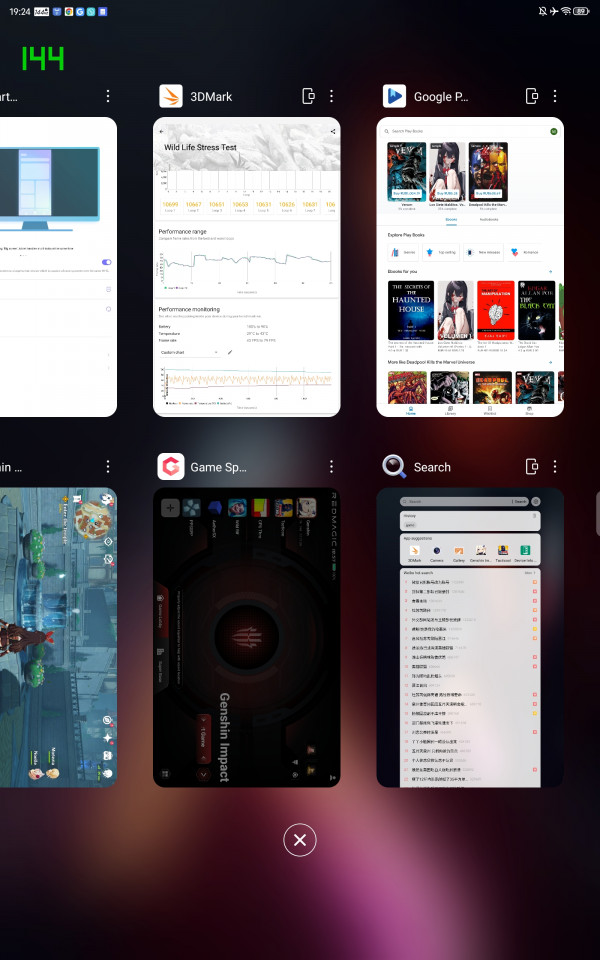Open the card showing a monitor illustration
Image resolution: width=600 pixels, height=960 pixels.
point(58,267)
